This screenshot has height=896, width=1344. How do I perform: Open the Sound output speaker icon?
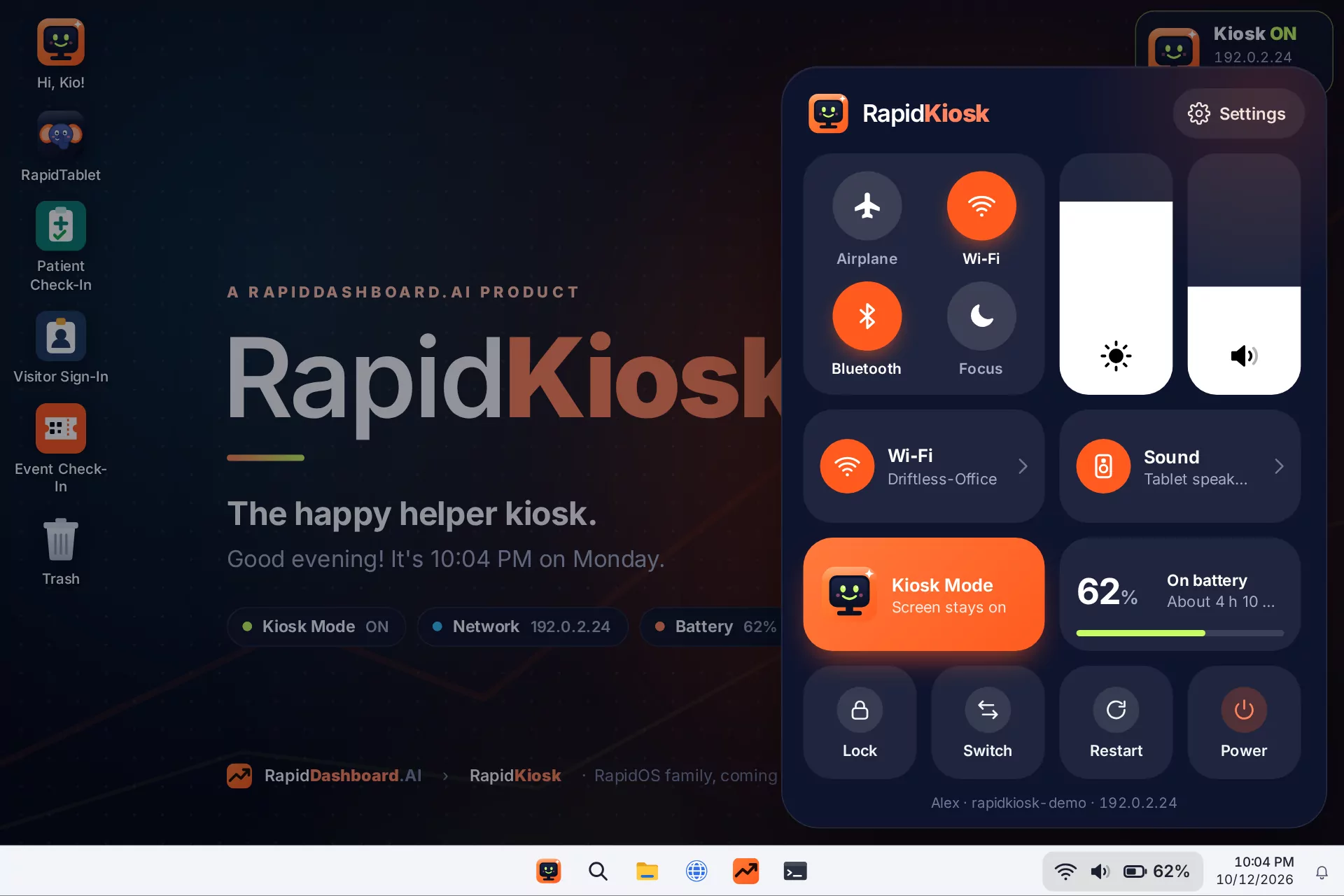[1103, 466]
